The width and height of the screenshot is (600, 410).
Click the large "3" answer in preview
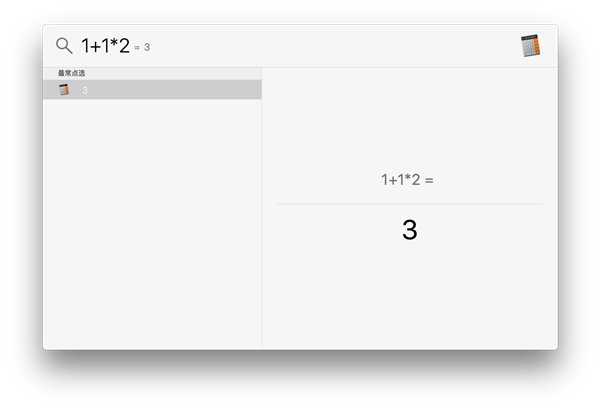click(409, 230)
